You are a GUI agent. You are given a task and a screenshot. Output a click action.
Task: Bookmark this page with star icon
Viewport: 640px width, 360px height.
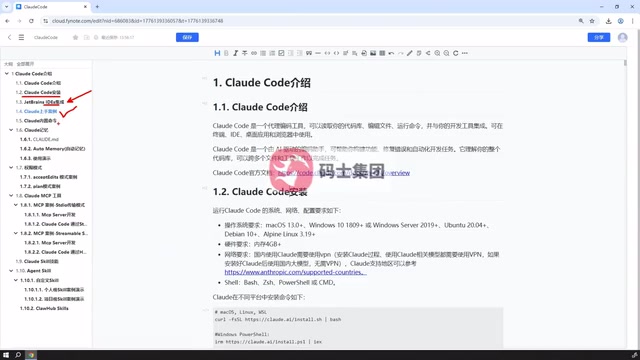tap(592, 21)
